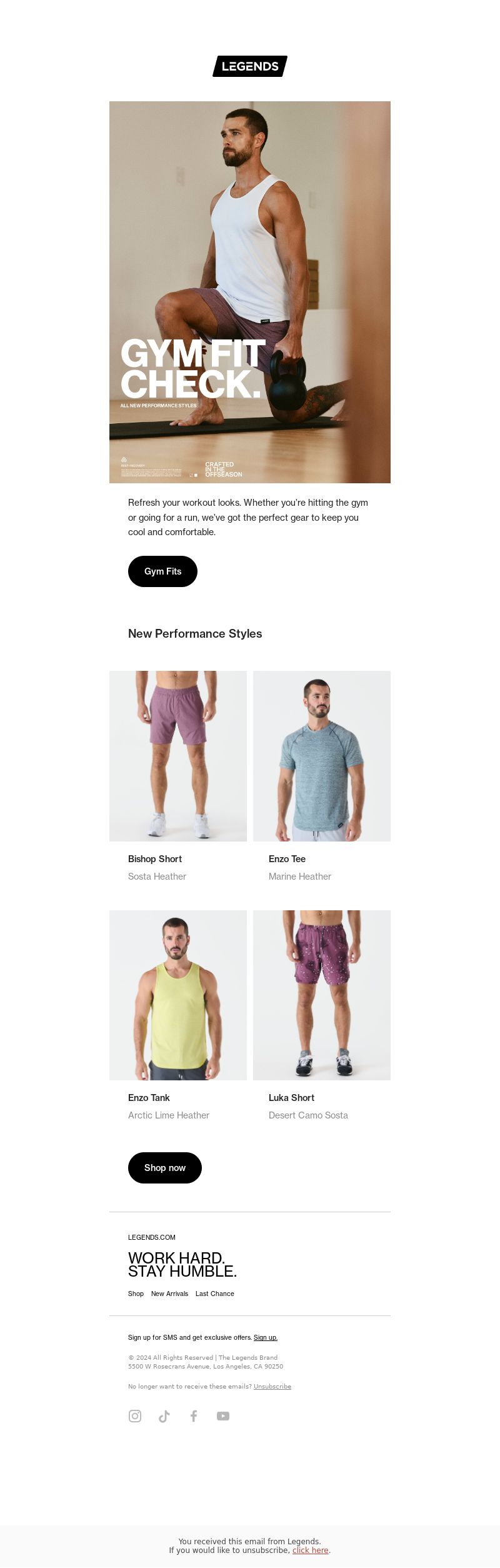The image size is (500, 1568).
Task: Open the TikTok social icon
Action: [x=164, y=1416]
